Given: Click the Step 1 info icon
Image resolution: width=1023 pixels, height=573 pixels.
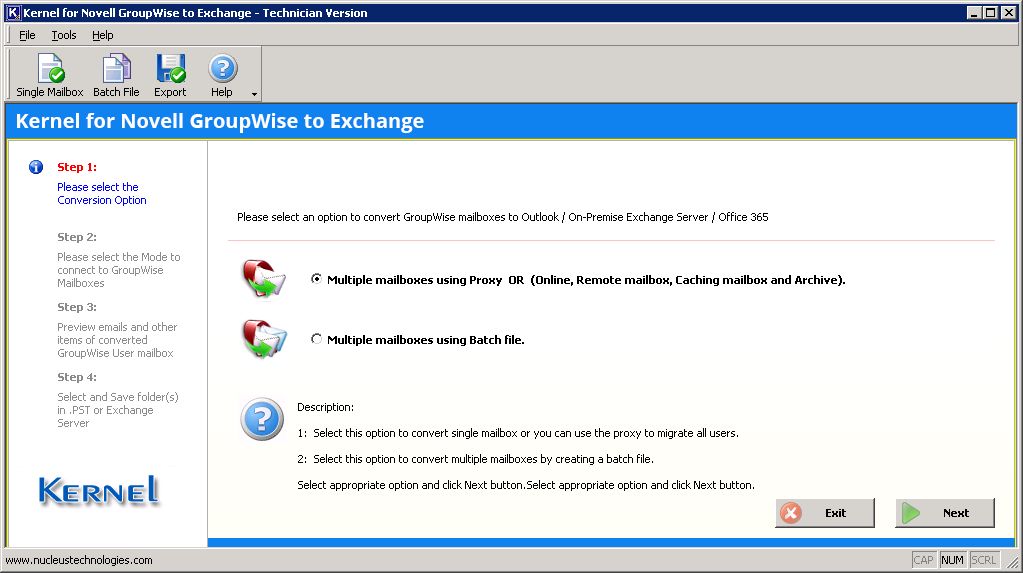Looking at the screenshot, I should 36,167.
